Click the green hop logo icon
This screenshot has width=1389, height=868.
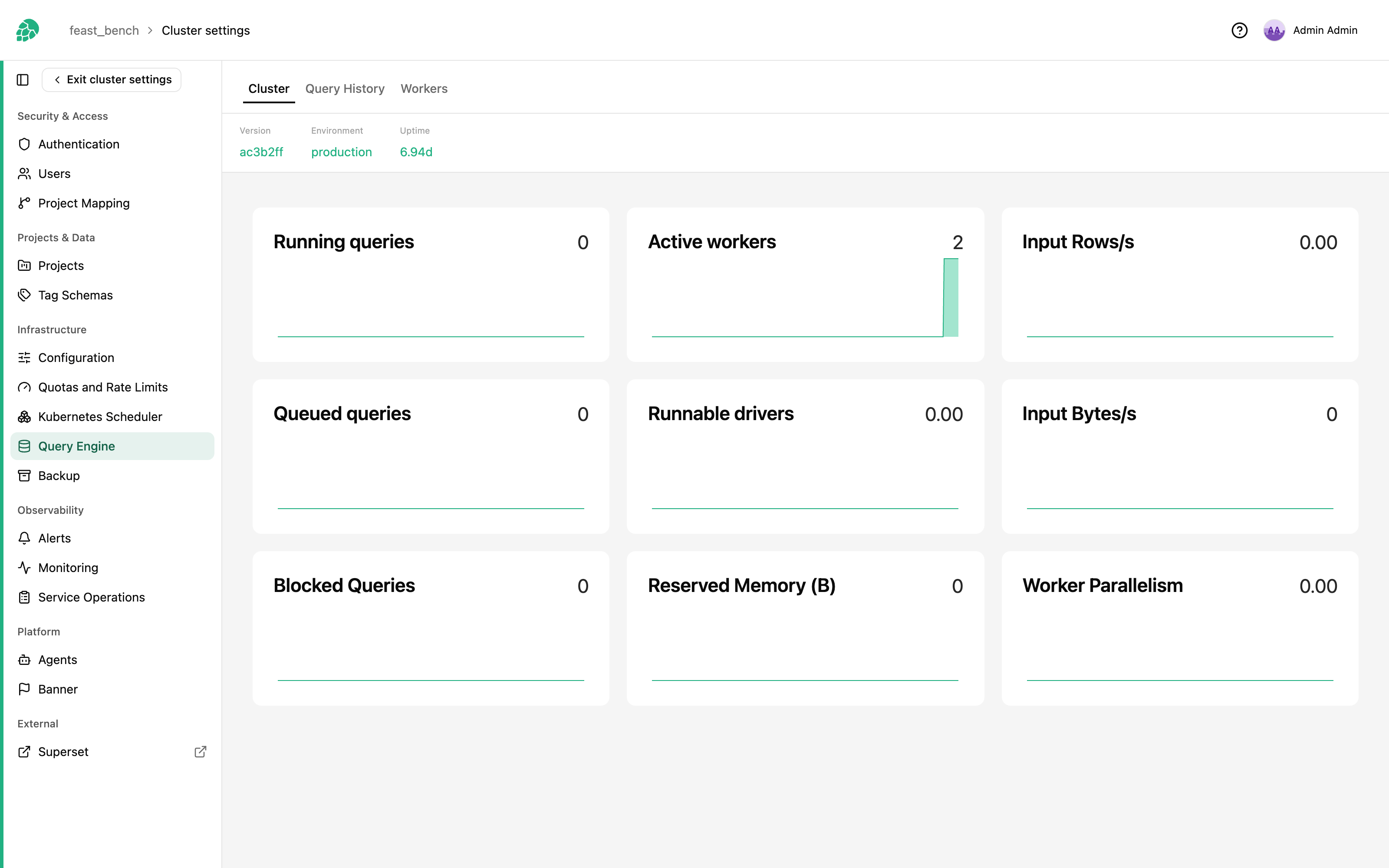27,30
